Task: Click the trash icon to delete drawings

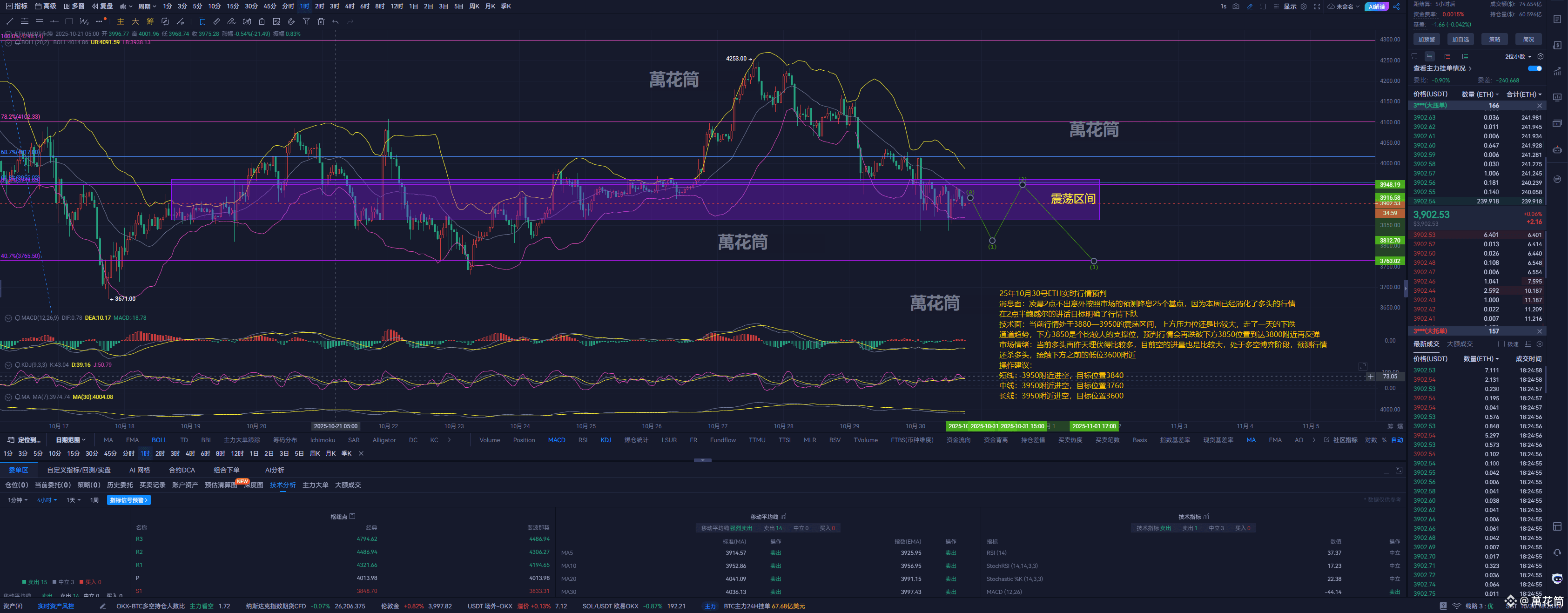Action: pos(321,21)
